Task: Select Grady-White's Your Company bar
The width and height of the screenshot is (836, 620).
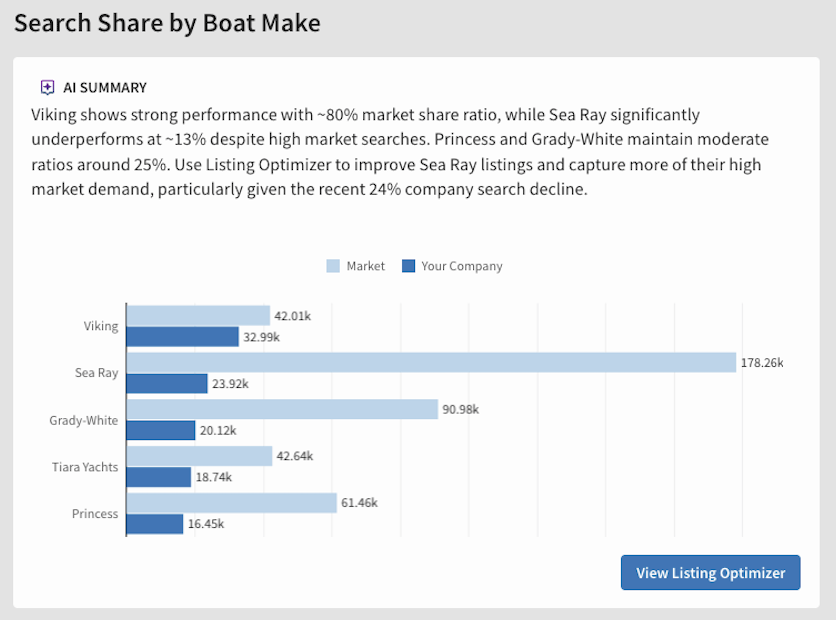Action: click(x=161, y=430)
